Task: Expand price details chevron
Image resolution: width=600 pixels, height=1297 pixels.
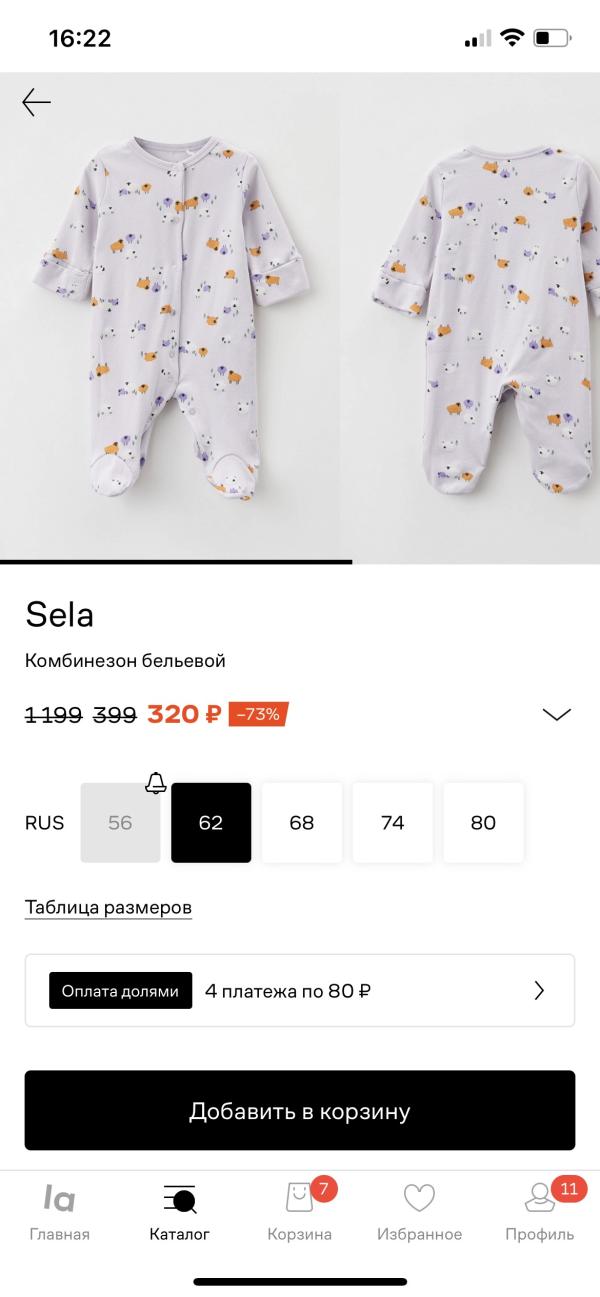Action: [x=556, y=714]
